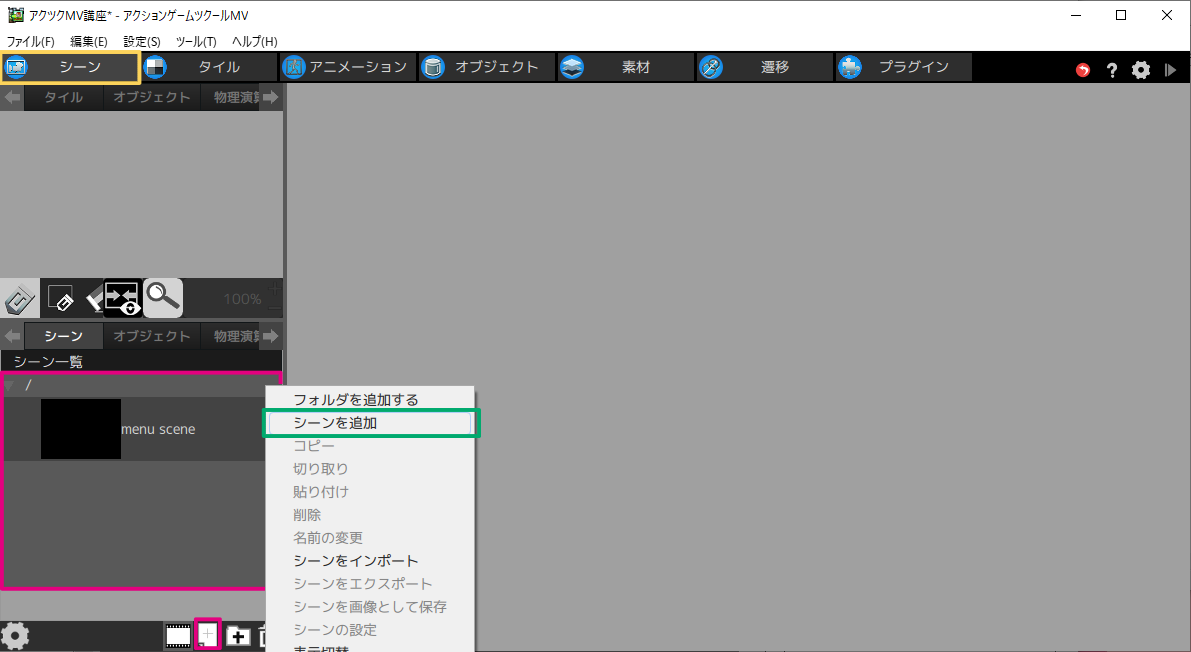This screenshot has height=652, width=1191.
Task: Open the ファイル(F) menu
Action: (x=31, y=41)
